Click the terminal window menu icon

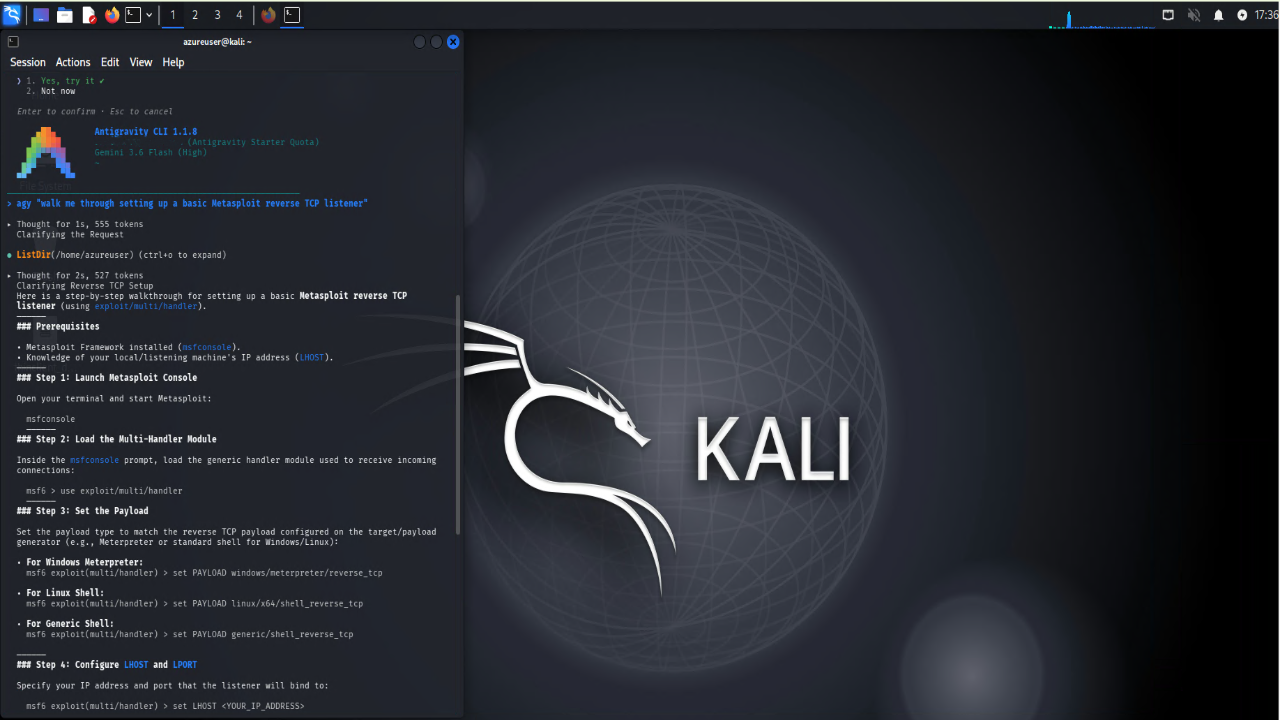(12, 41)
